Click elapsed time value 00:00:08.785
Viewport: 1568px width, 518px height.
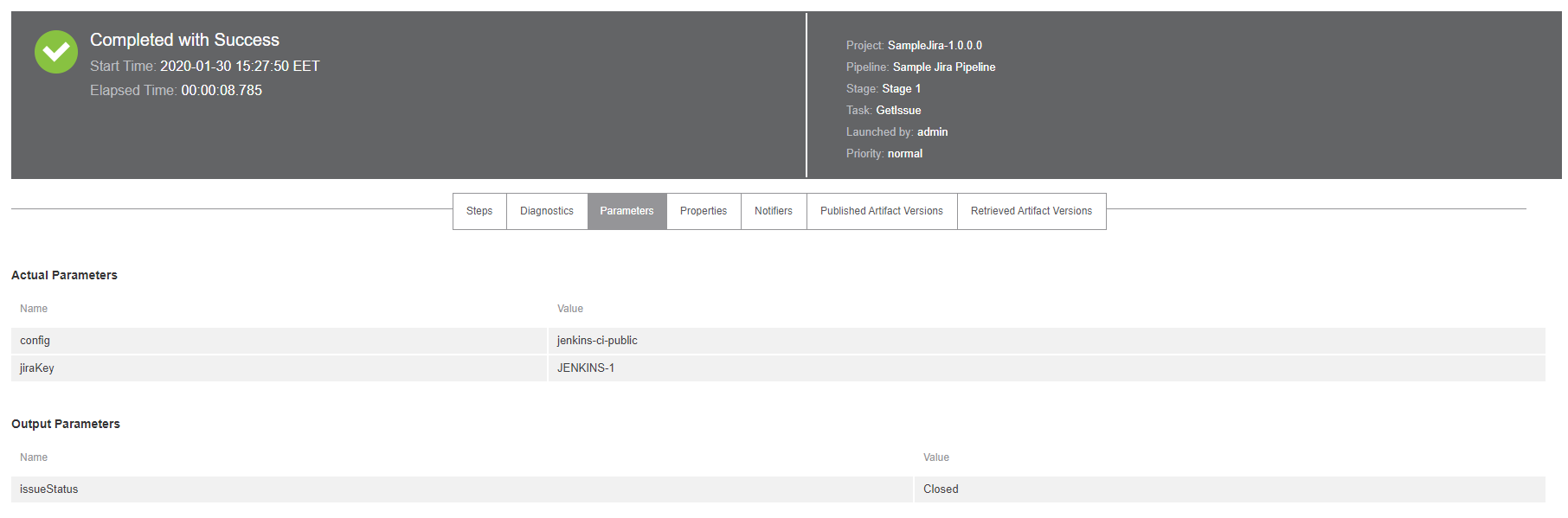point(222,90)
